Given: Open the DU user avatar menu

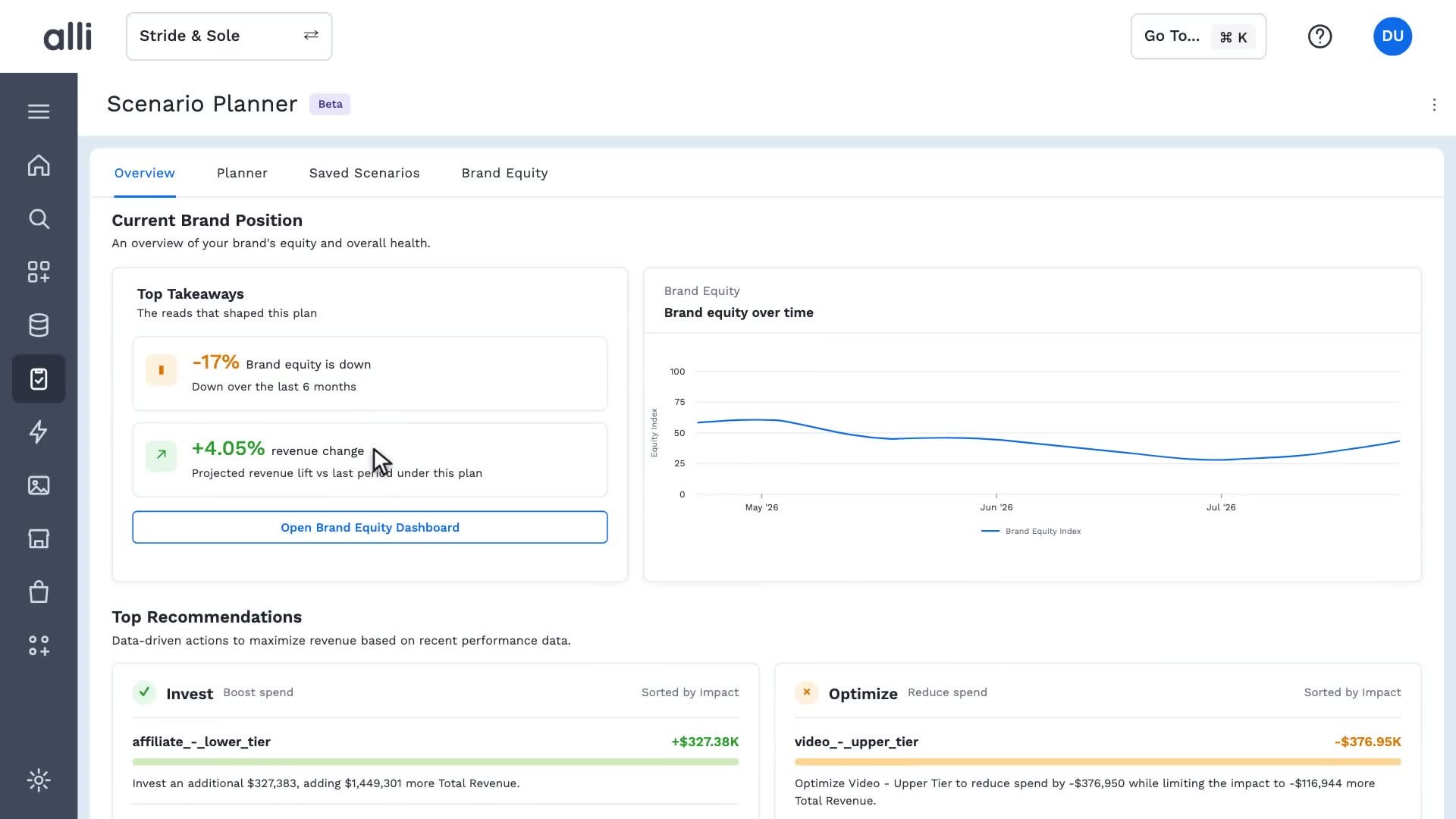Looking at the screenshot, I should pyautogui.click(x=1392, y=36).
